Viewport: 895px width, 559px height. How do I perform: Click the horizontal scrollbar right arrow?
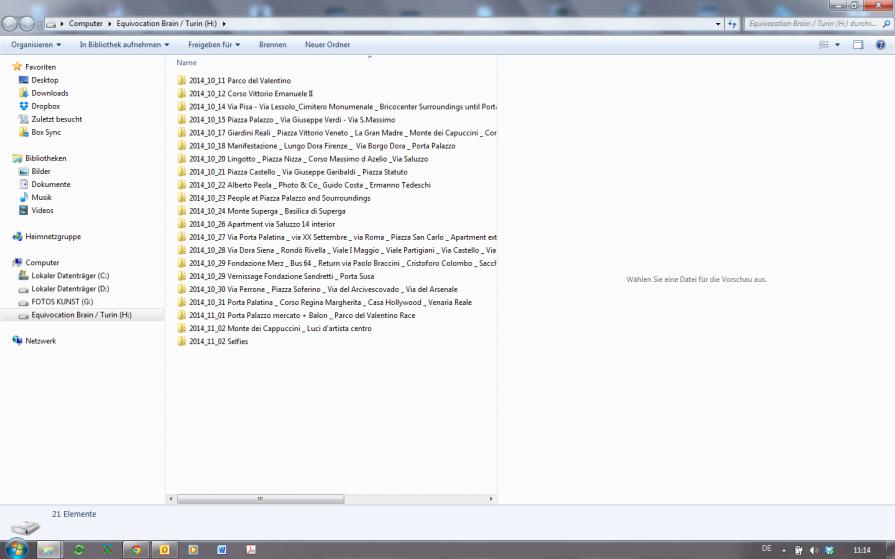coord(491,499)
